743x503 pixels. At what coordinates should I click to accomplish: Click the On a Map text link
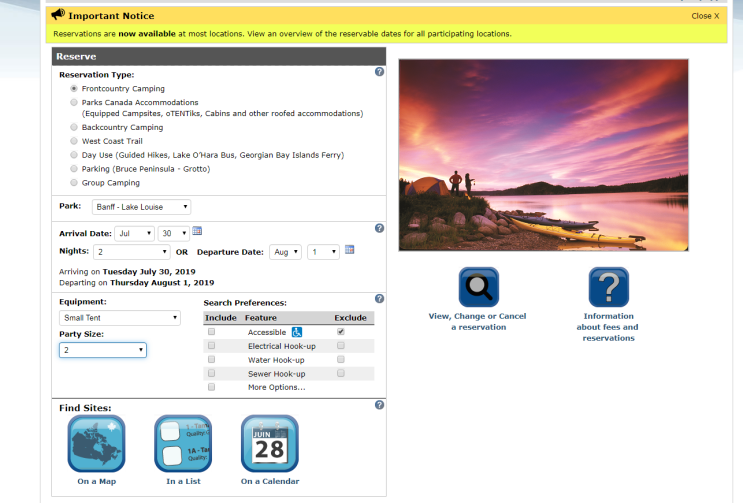(x=97, y=481)
